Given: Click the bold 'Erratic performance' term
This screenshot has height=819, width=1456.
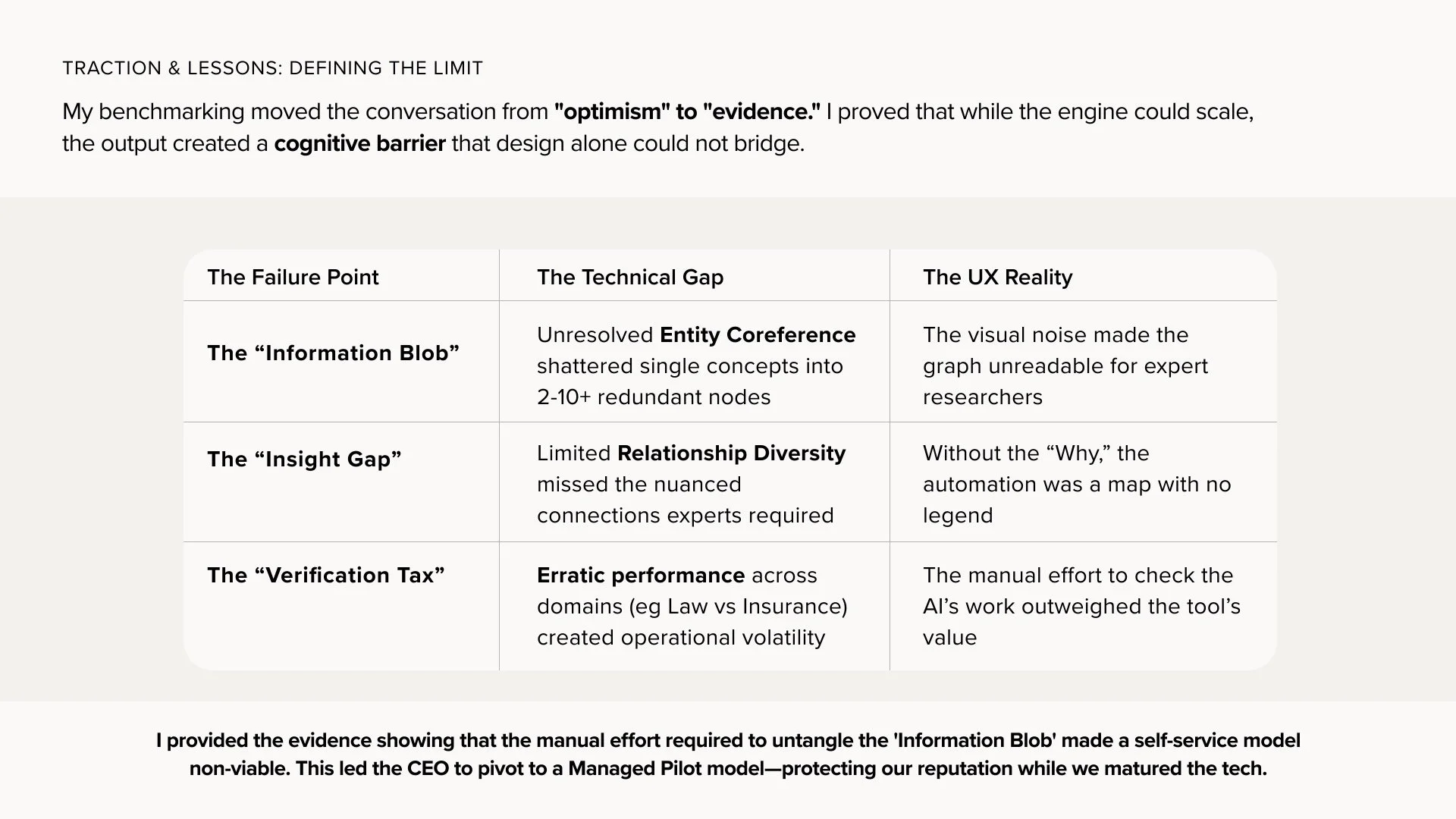Looking at the screenshot, I should click(x=640, y=575).
